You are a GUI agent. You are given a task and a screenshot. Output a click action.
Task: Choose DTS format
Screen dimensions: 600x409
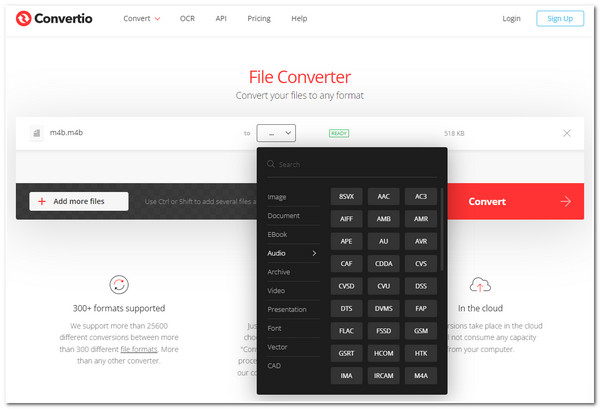click(346, 308)
